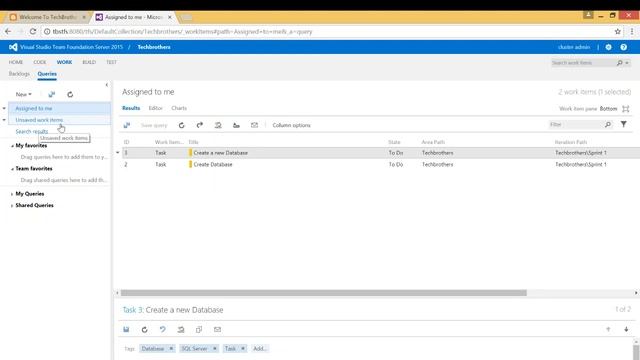Click the copy to clipboard icon in results toolbar
The image size is (640, 360).
coord(236,125)
